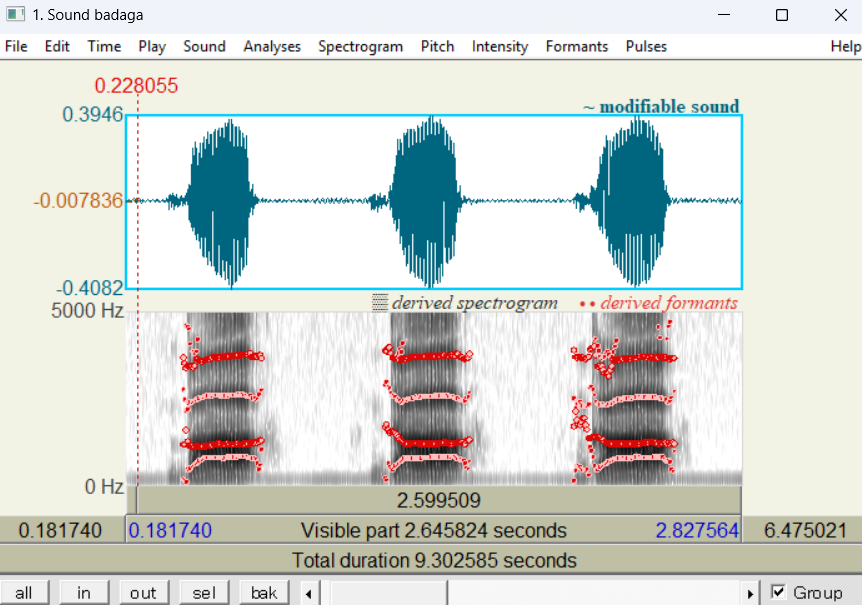Viewport: 862px width, 605px height.
Task: Click the -0.007836 amplitude value label
Action: coord(78,201)
